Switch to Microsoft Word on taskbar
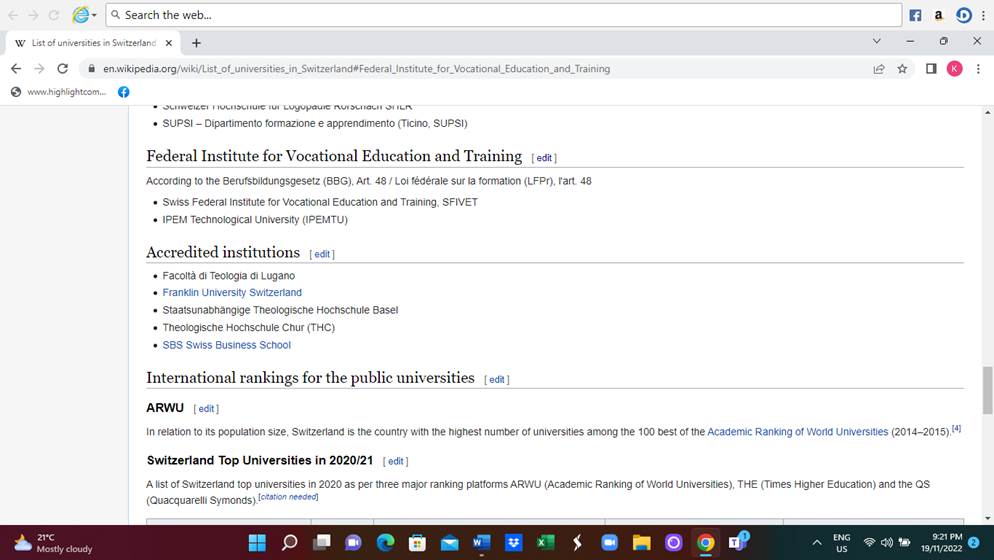 point(481,543)
